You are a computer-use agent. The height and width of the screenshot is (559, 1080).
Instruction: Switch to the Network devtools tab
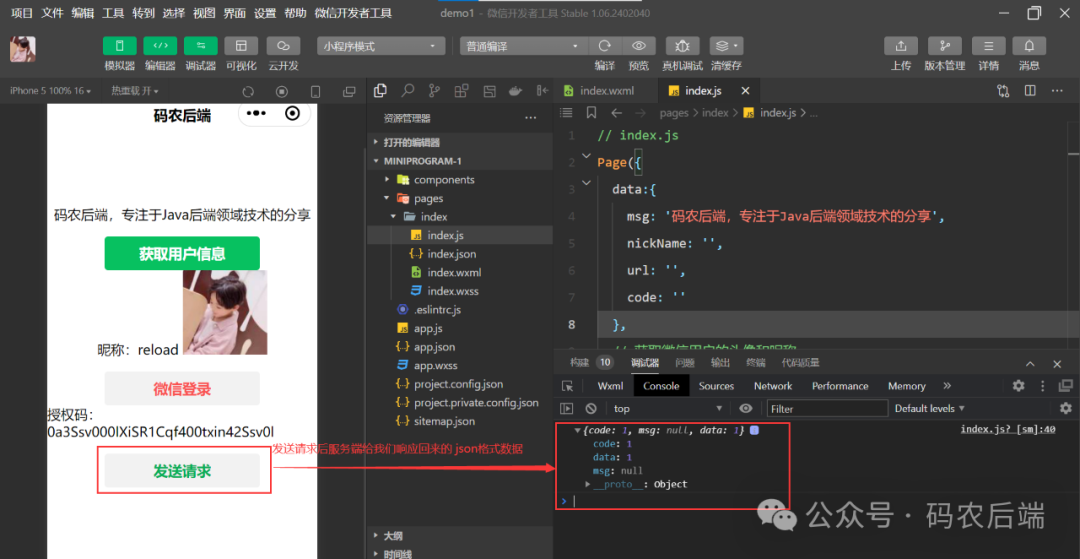773,386
